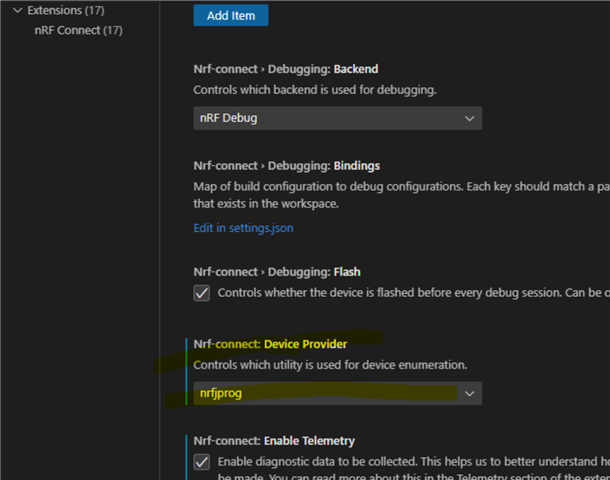Open Edit in settings.json link
The height and width of the screenshot is (480, 610).
(244, 228)
